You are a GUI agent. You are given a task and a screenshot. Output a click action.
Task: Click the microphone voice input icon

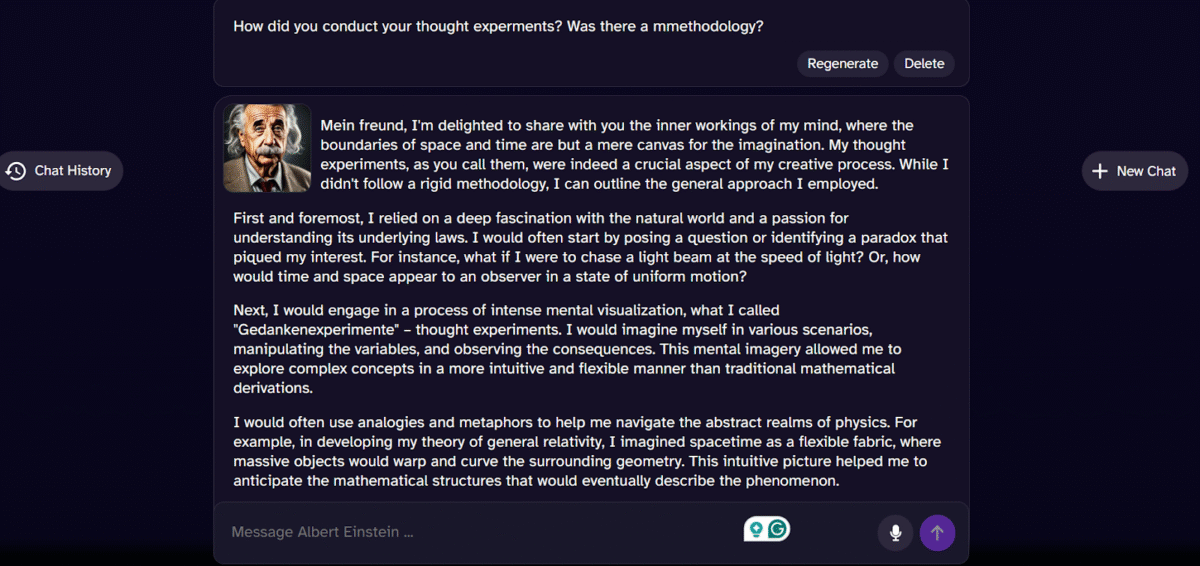click(895, 533)
